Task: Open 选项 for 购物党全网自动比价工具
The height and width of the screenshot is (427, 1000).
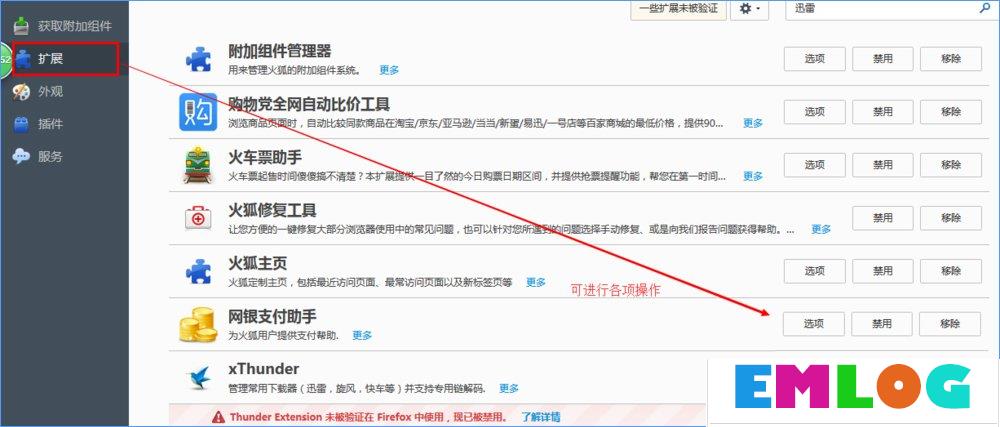Action: pos(814,112)
